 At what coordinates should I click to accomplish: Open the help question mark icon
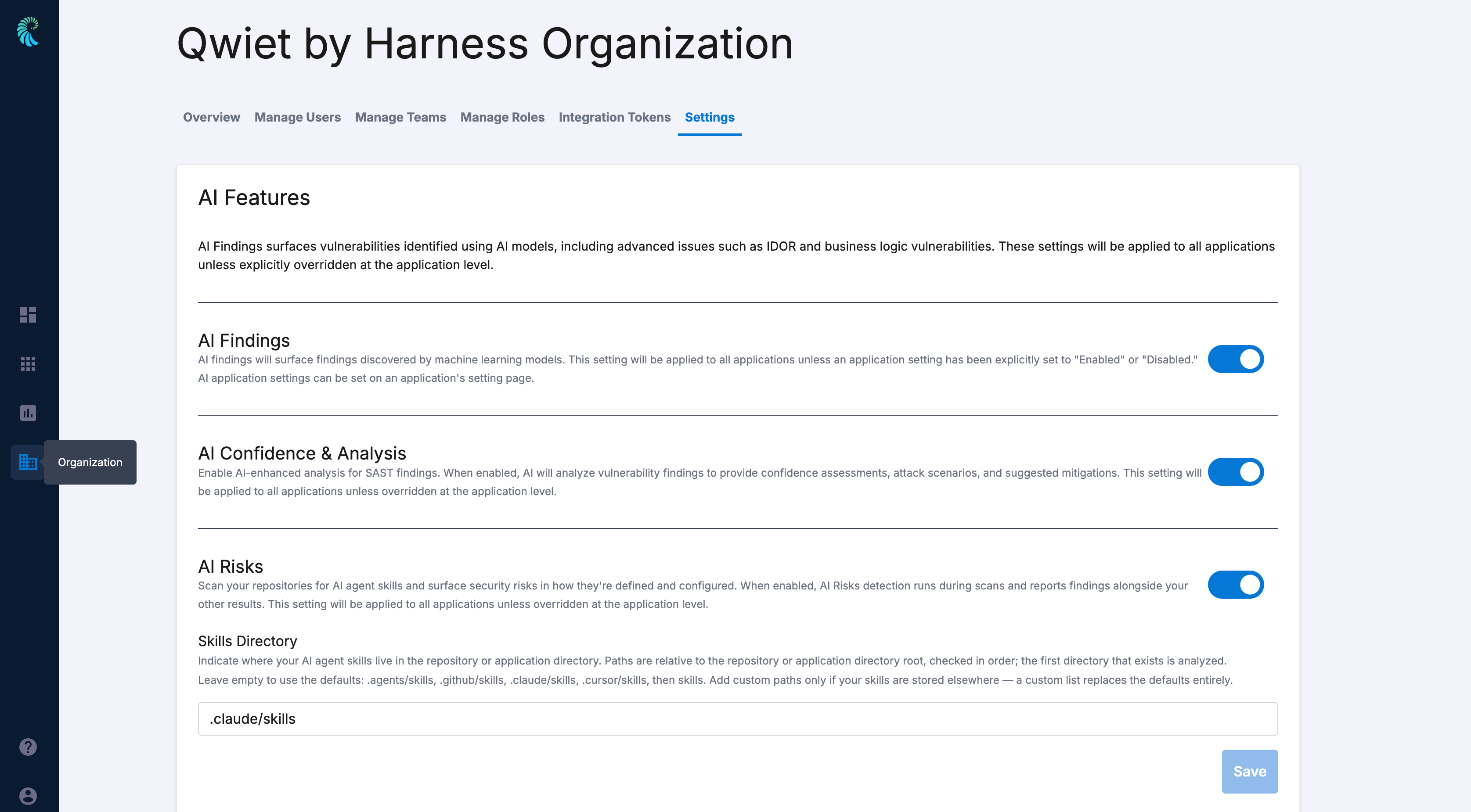tap(28, 747)
